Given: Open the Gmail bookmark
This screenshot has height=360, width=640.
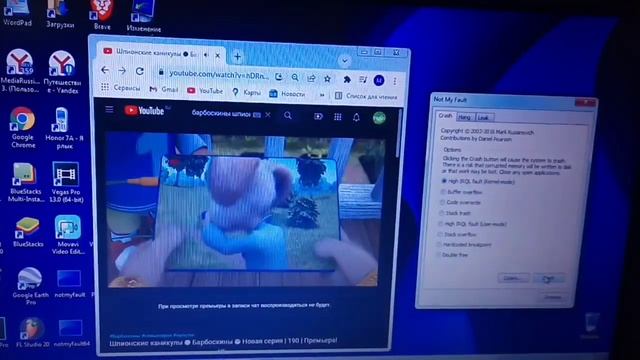Looking at the screenshot, I should (x=164, y=89).
